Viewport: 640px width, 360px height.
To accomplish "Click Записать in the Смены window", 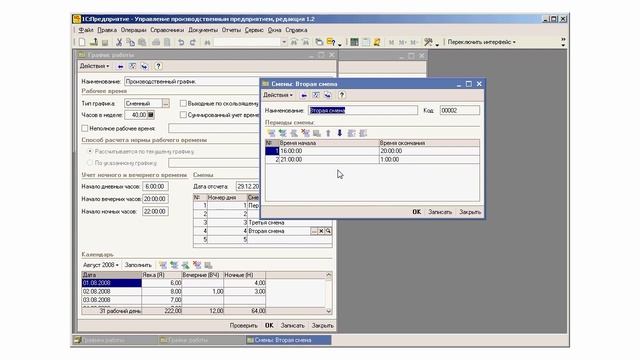I will point(440,212).
